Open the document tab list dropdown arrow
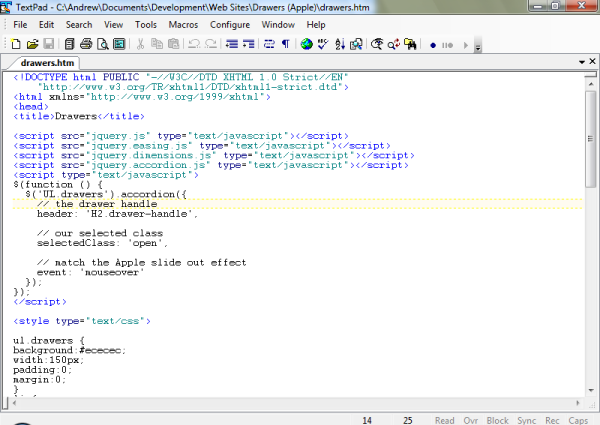The image size is (600, 425). 582,62
